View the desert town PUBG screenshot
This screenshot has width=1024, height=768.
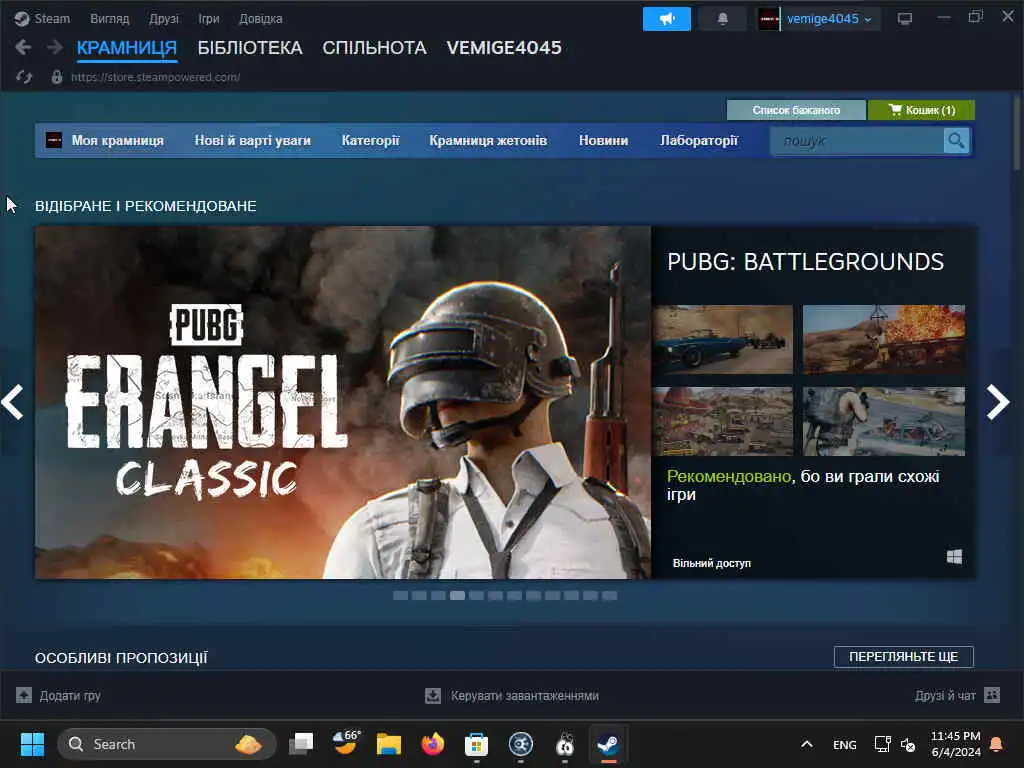point(722,421)
